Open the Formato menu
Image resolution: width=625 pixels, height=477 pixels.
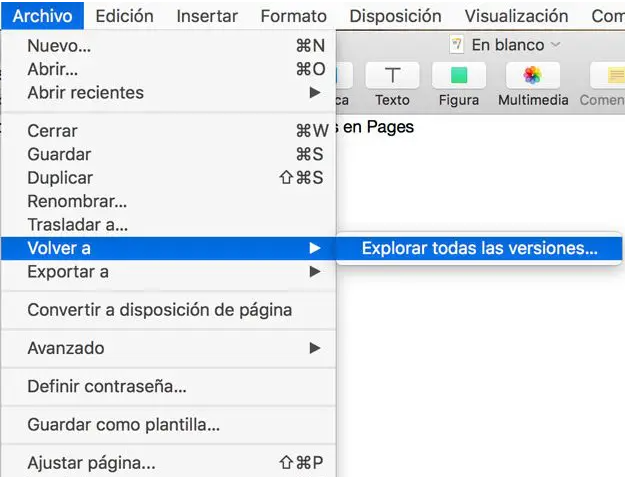point(293,16)
